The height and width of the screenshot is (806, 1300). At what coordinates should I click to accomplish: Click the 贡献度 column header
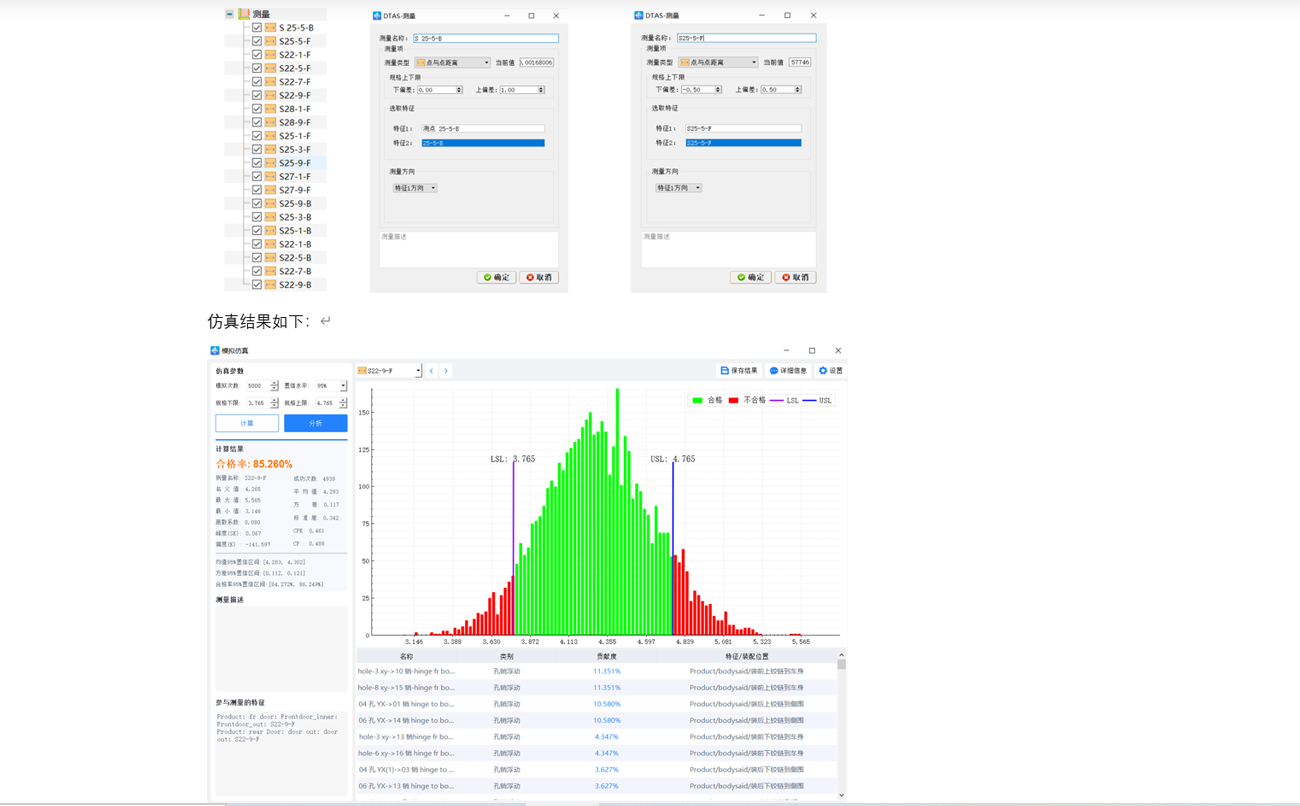(606, 657)
